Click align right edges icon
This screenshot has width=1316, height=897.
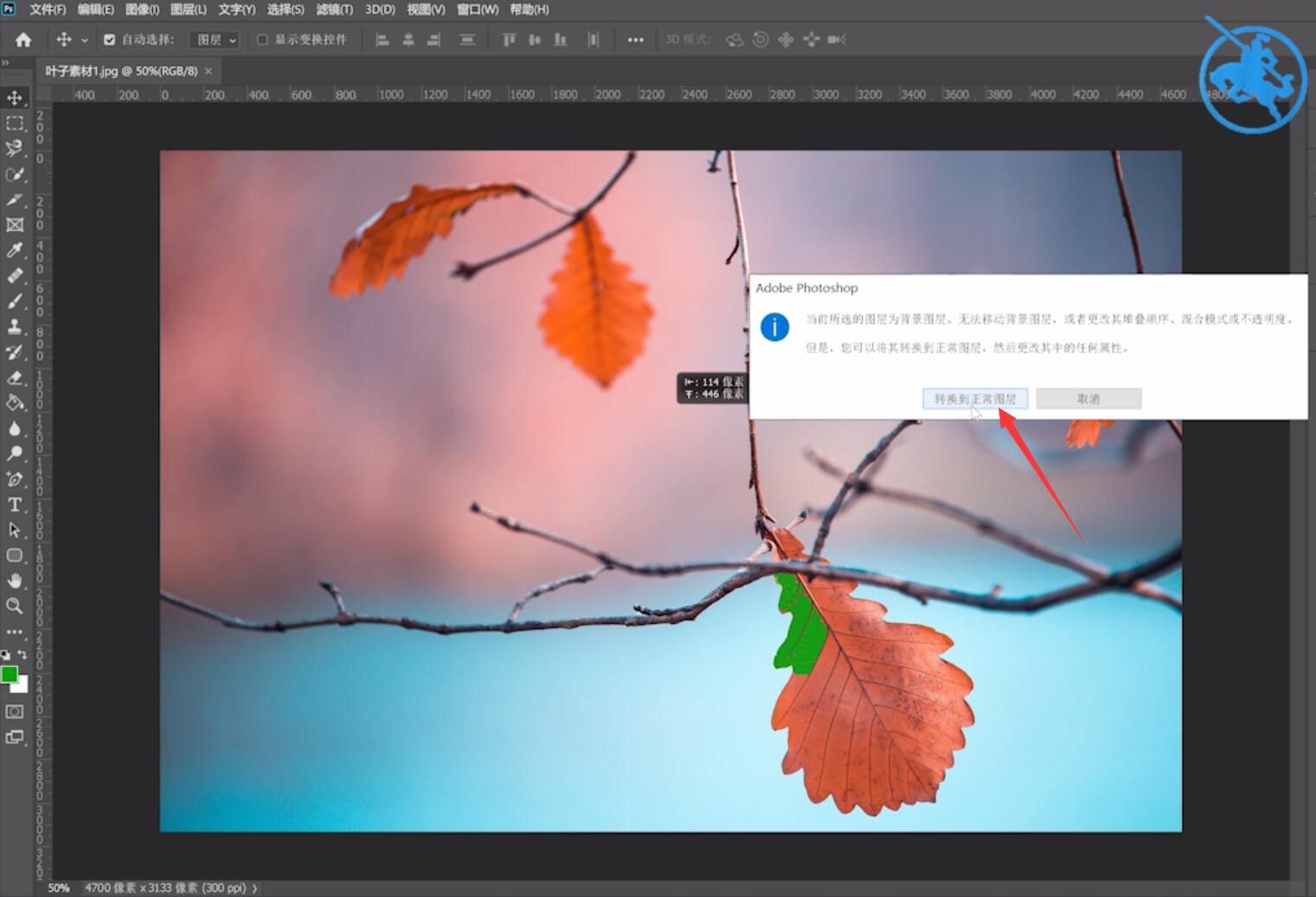[x=433, y=40]
